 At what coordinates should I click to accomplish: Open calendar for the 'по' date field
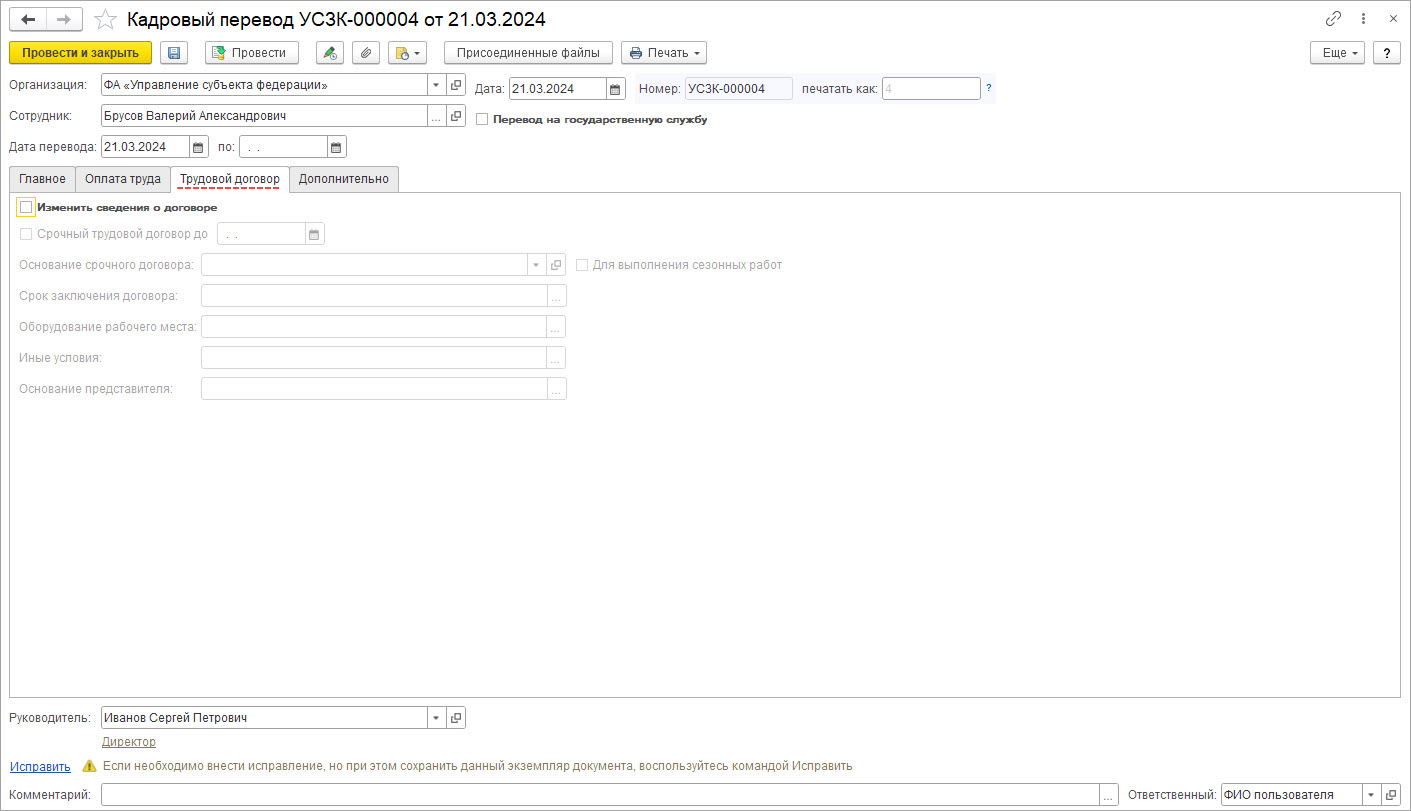[336, 147]
